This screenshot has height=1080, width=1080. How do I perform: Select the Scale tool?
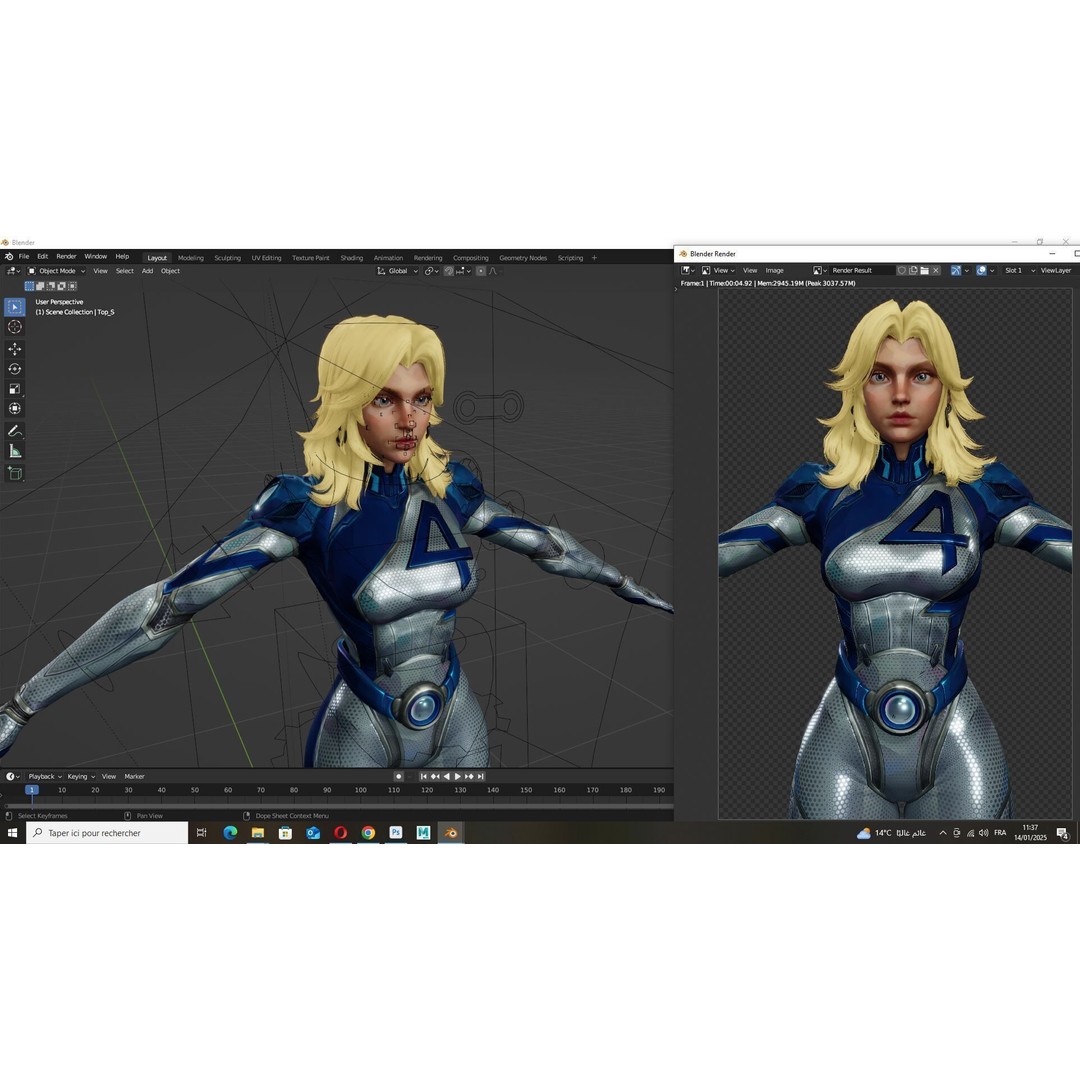[14, 389]
